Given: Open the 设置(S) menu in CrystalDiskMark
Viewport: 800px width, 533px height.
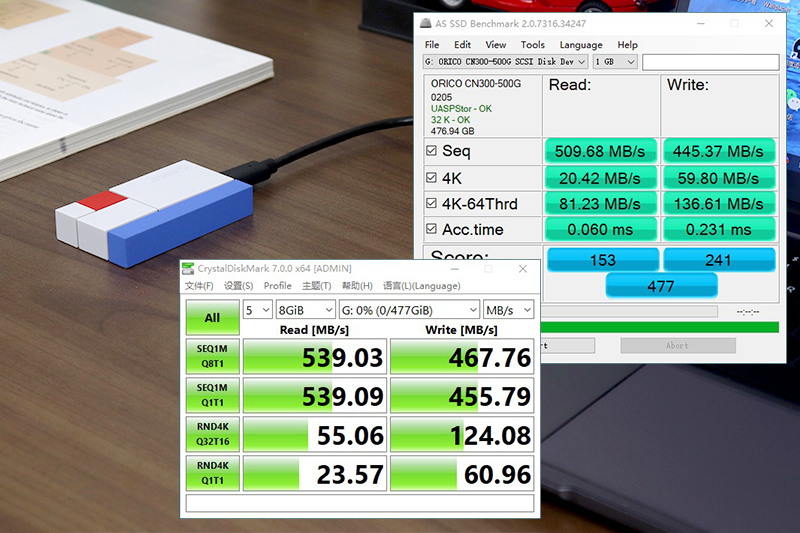Looking at the screenshot, I should pyautogui.click(x=238, y=286).
